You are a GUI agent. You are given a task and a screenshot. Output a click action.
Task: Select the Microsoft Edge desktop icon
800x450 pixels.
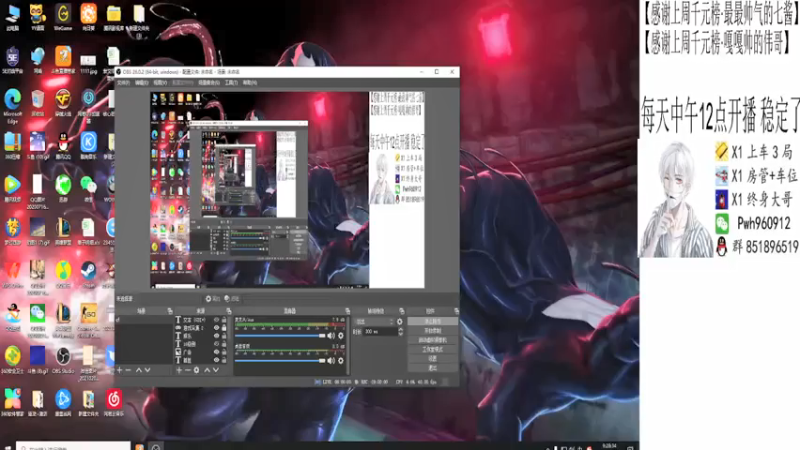pos(12,106)
